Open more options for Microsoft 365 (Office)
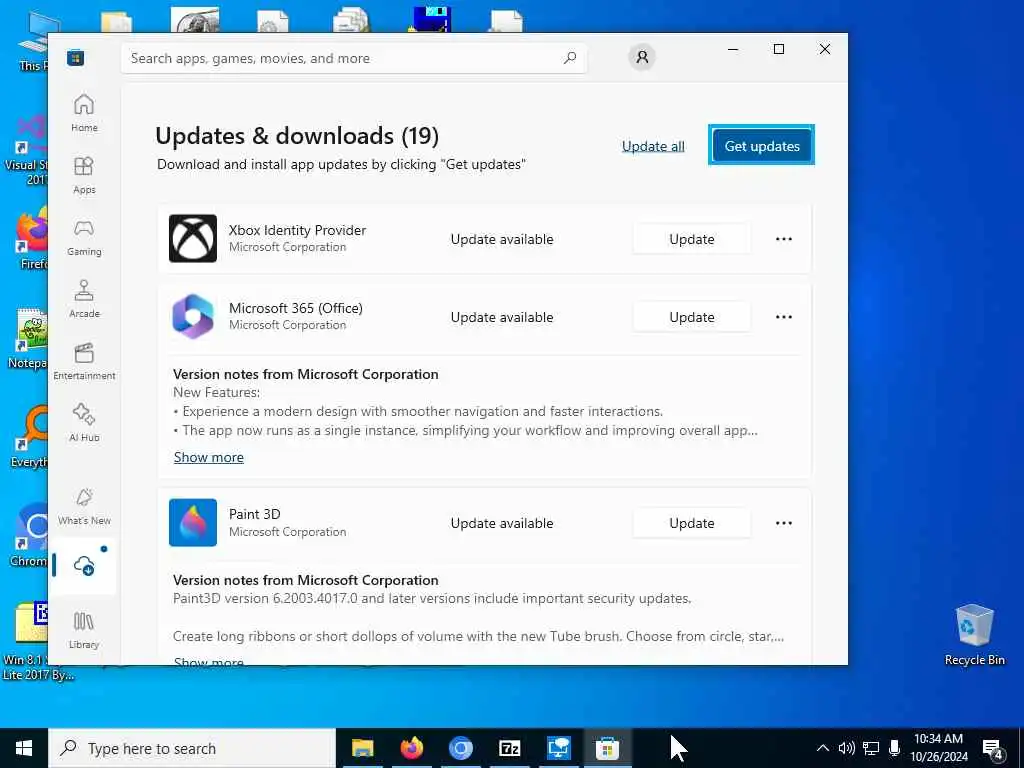 pyautogui.click(x=784, y=317)
